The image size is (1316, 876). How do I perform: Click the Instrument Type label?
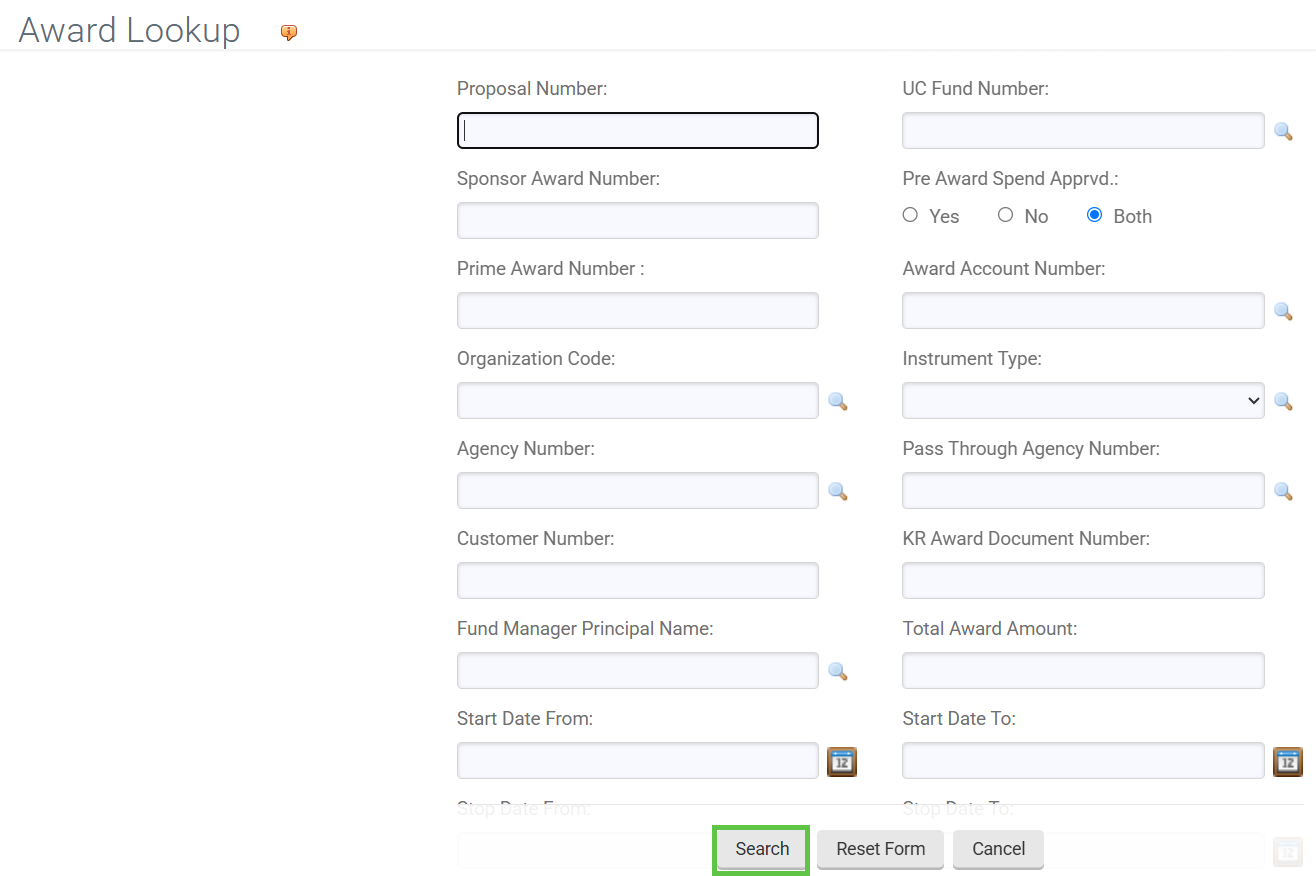(972, 359)
